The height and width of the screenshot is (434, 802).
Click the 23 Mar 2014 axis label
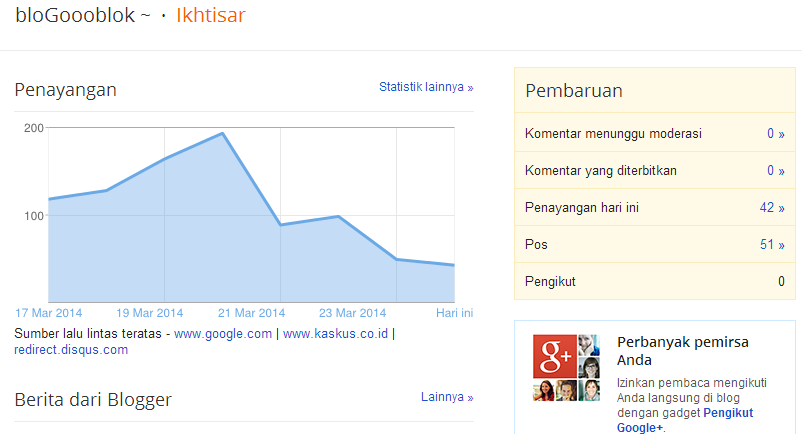[352, 313]
